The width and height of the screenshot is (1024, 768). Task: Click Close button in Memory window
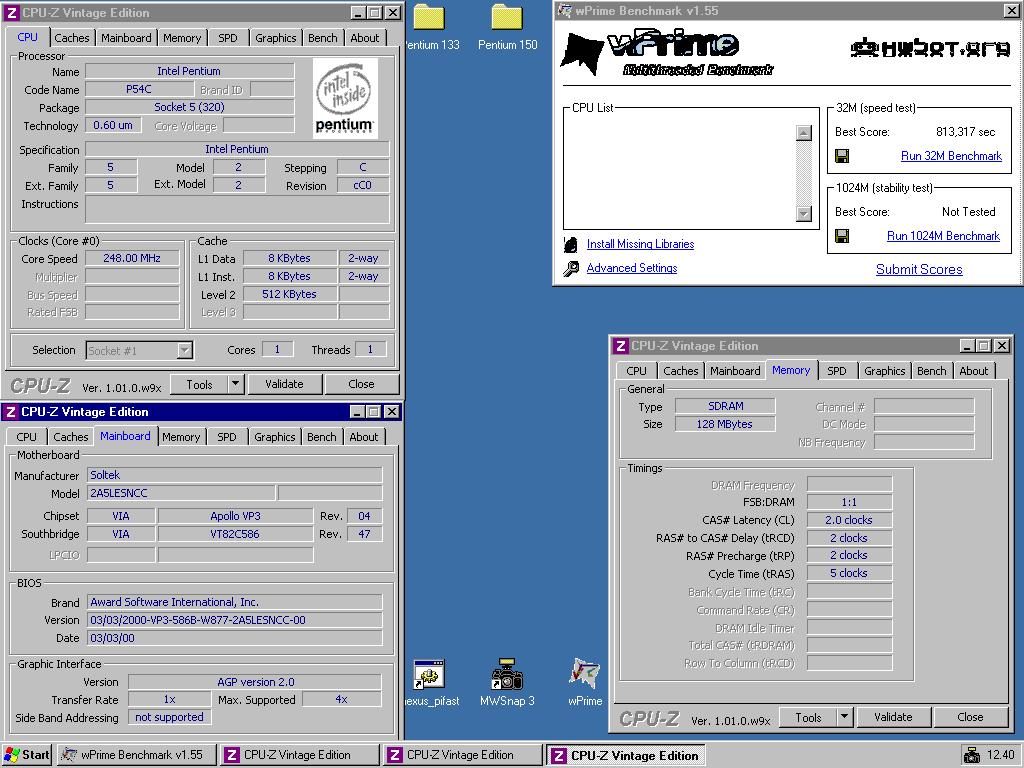970,717
